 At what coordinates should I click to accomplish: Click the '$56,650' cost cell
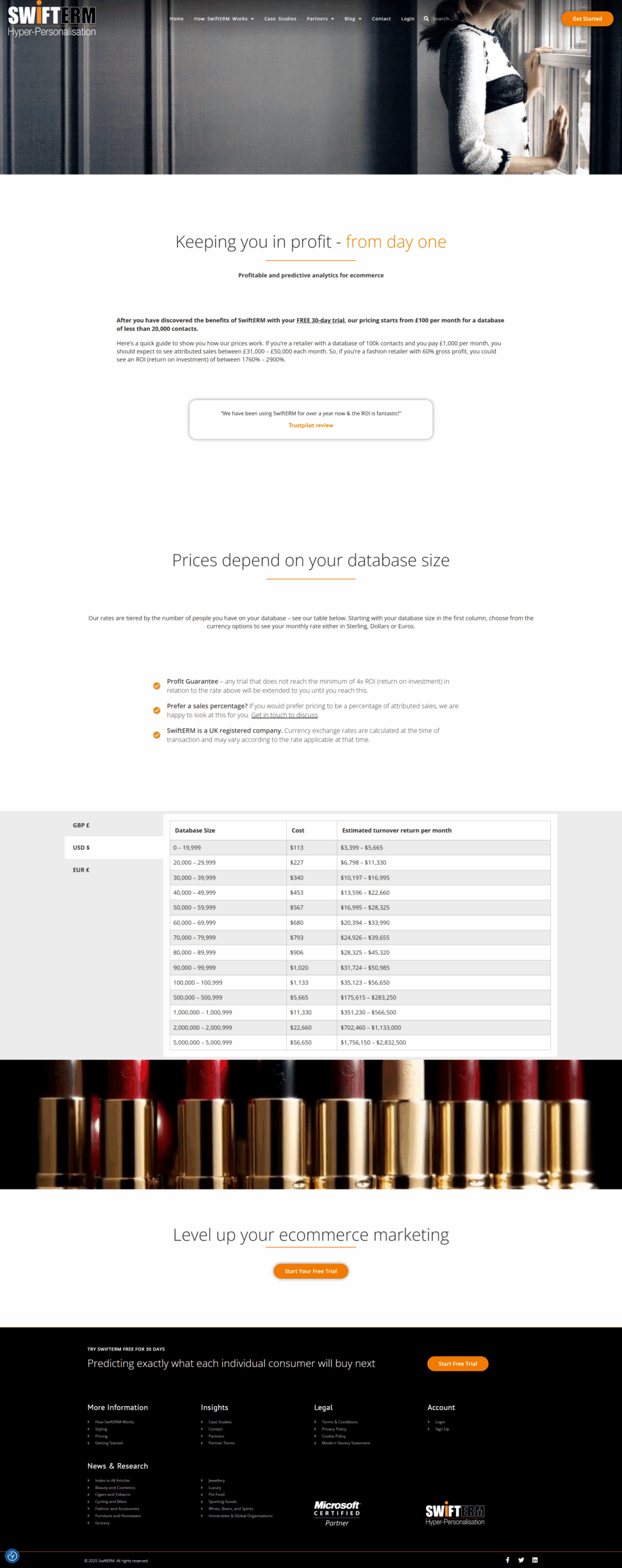tap(311, 1042)
